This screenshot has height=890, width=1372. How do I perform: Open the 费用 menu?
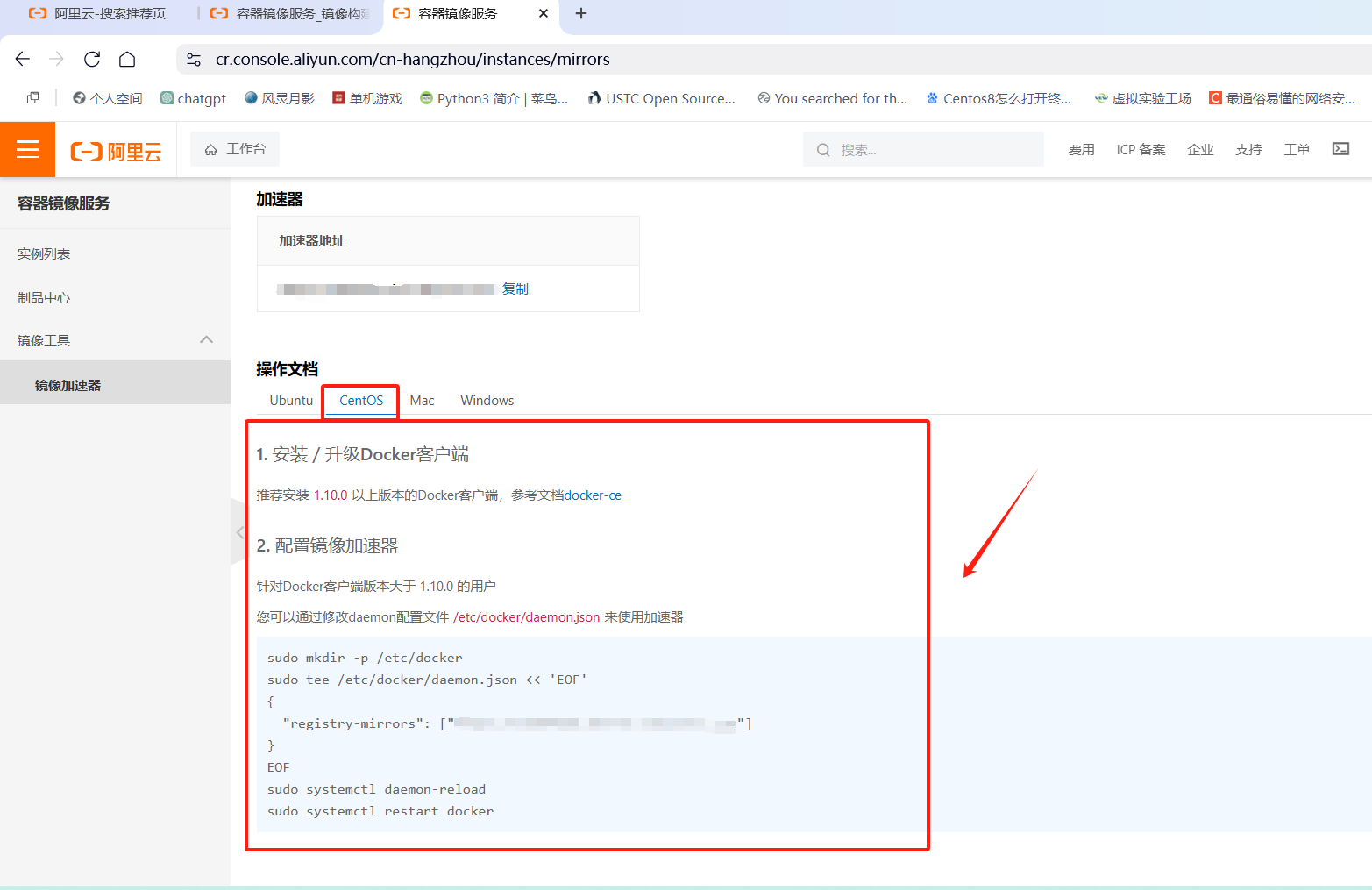[1081, 149]
